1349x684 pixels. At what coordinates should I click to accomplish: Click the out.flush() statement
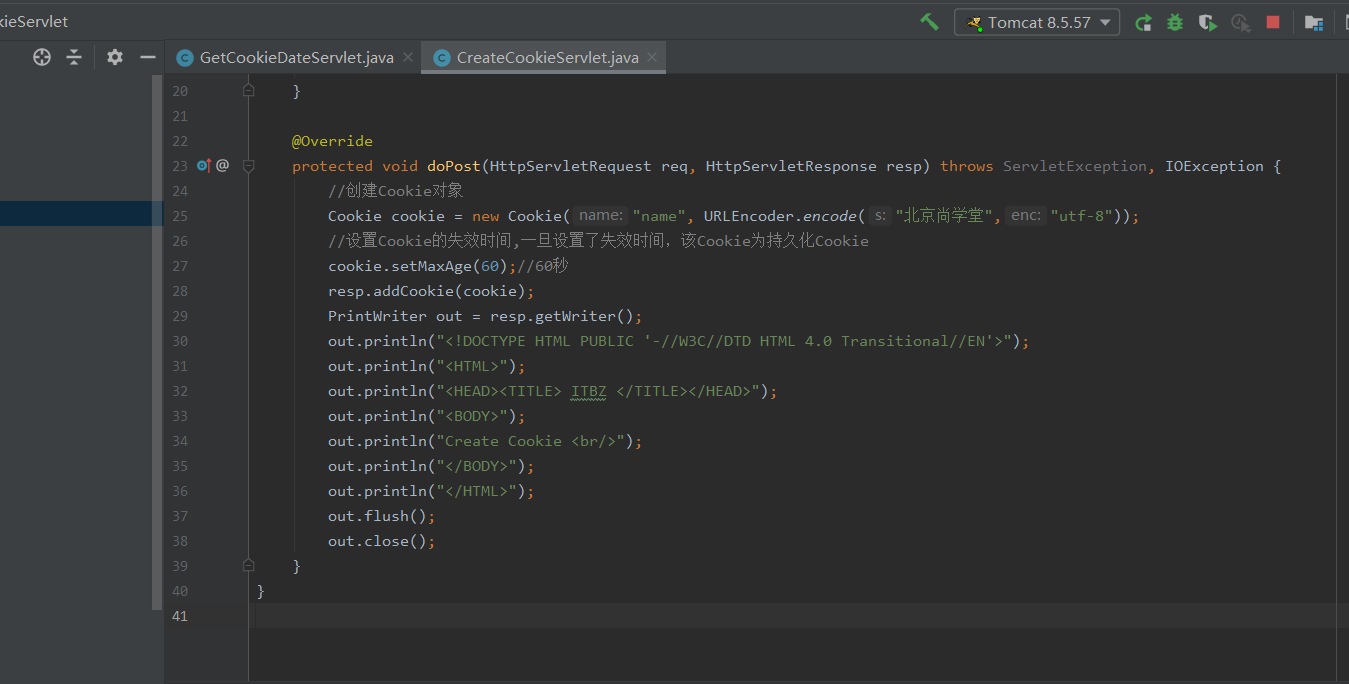(x=382, y=516)
